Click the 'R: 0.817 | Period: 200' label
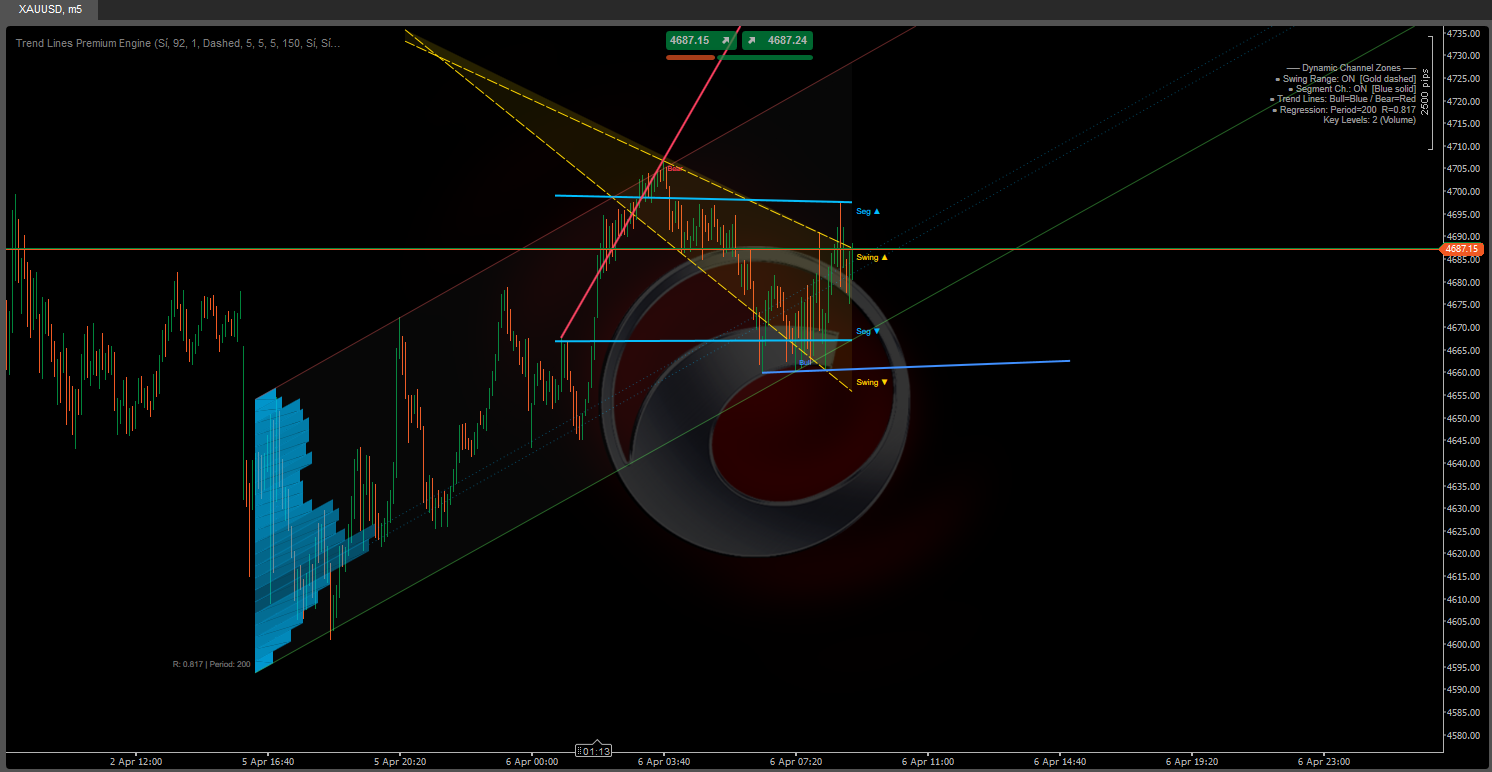This screenshot has width=1492, height=772. 211,664
